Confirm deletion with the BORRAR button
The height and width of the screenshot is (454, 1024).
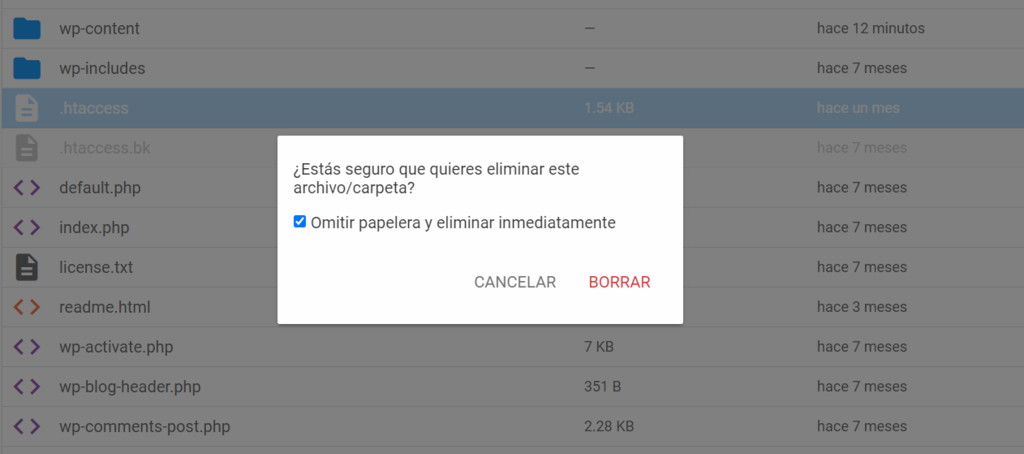pos(620,282)
